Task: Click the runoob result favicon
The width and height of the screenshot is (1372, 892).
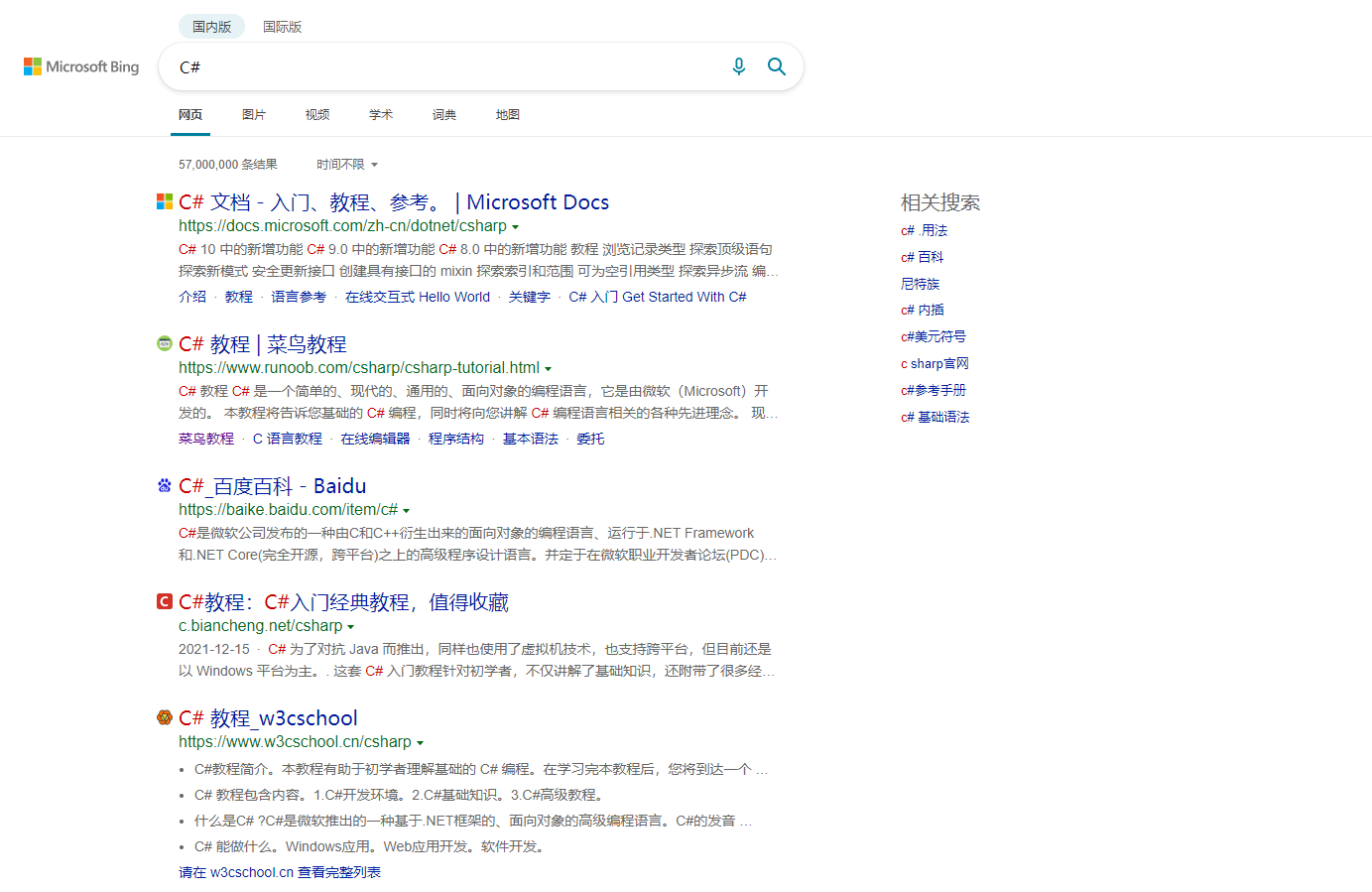Action: coord(165,343)
